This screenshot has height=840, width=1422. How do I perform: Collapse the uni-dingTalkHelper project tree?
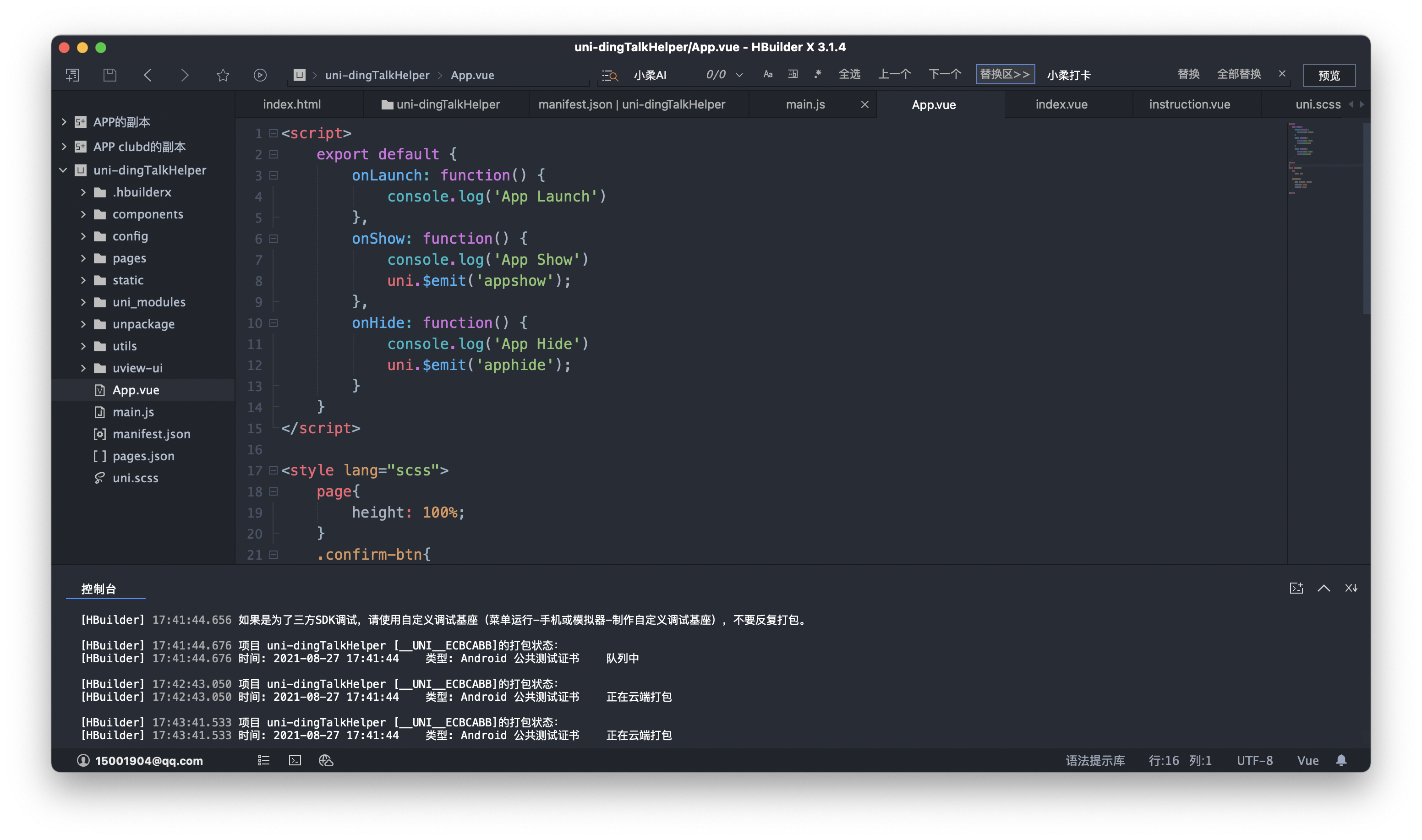coord(63,170)
